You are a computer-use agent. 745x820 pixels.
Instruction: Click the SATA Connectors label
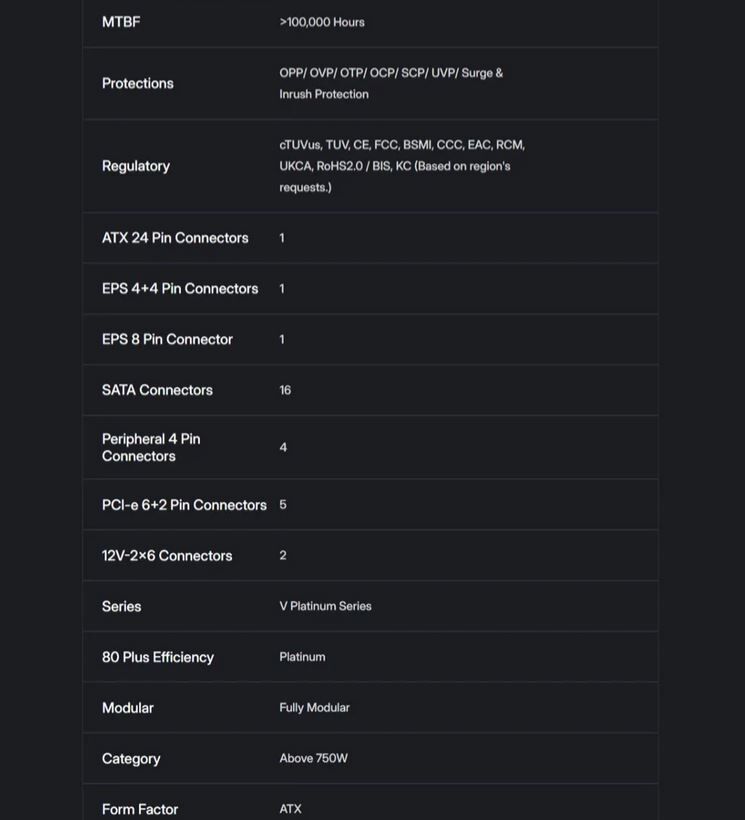157,391
